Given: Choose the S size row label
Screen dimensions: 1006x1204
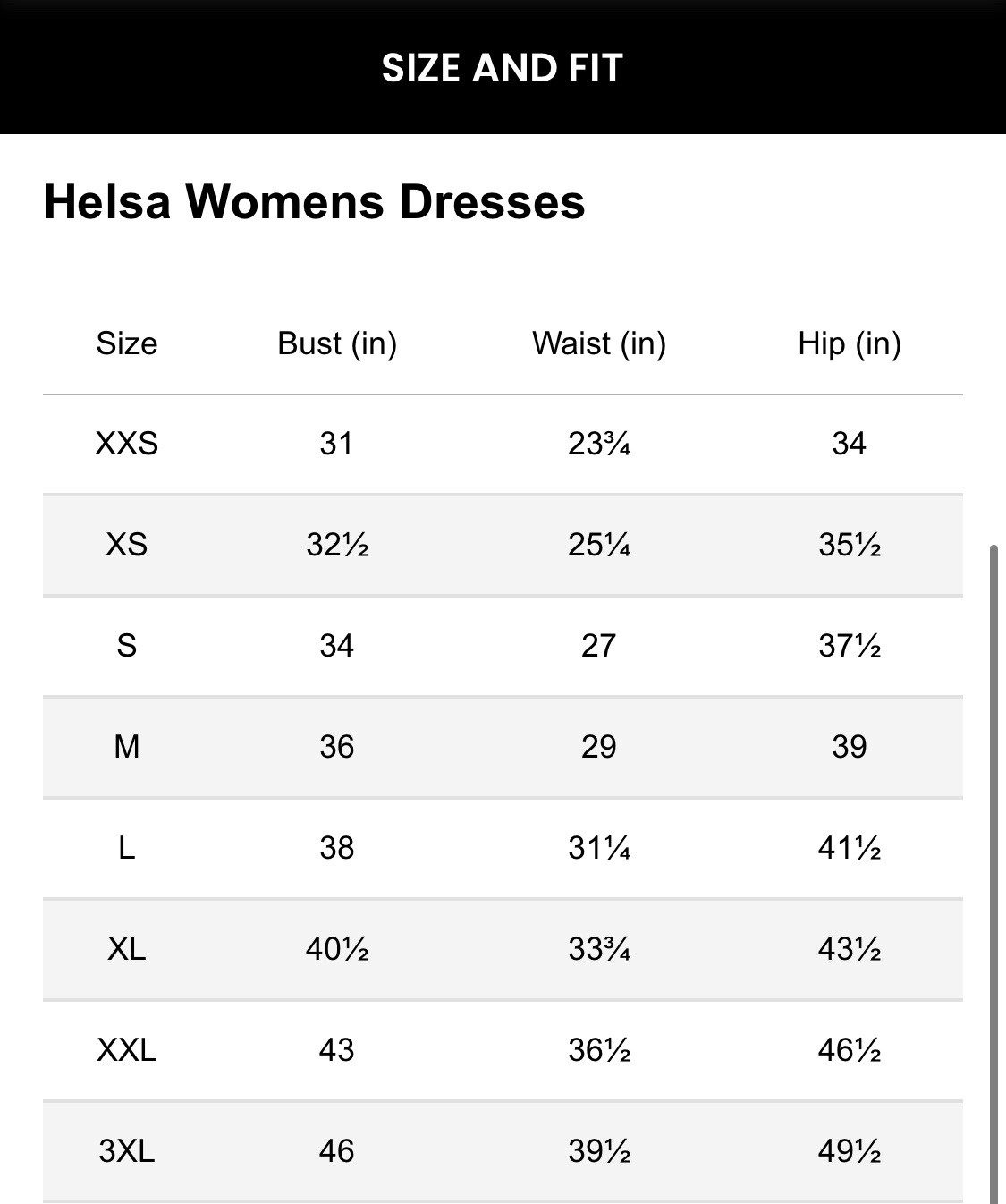Looking at the screenshot, I should tap(127, 646).
